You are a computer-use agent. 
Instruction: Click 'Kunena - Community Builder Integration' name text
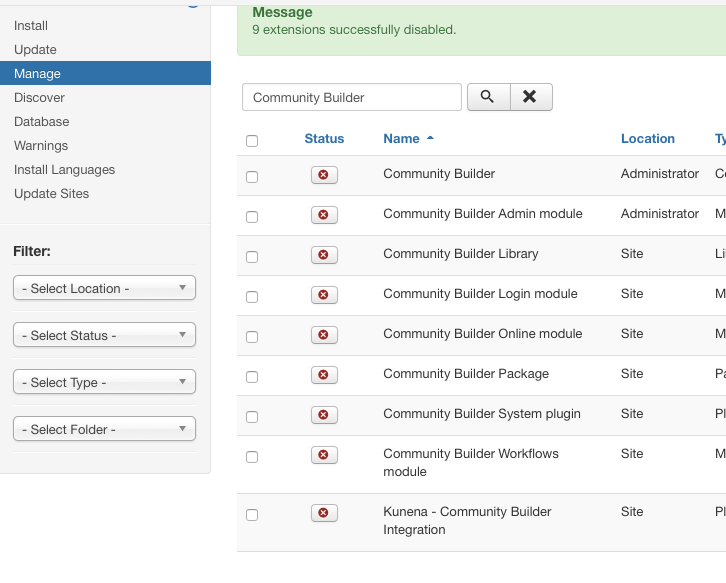click(467, 520)
